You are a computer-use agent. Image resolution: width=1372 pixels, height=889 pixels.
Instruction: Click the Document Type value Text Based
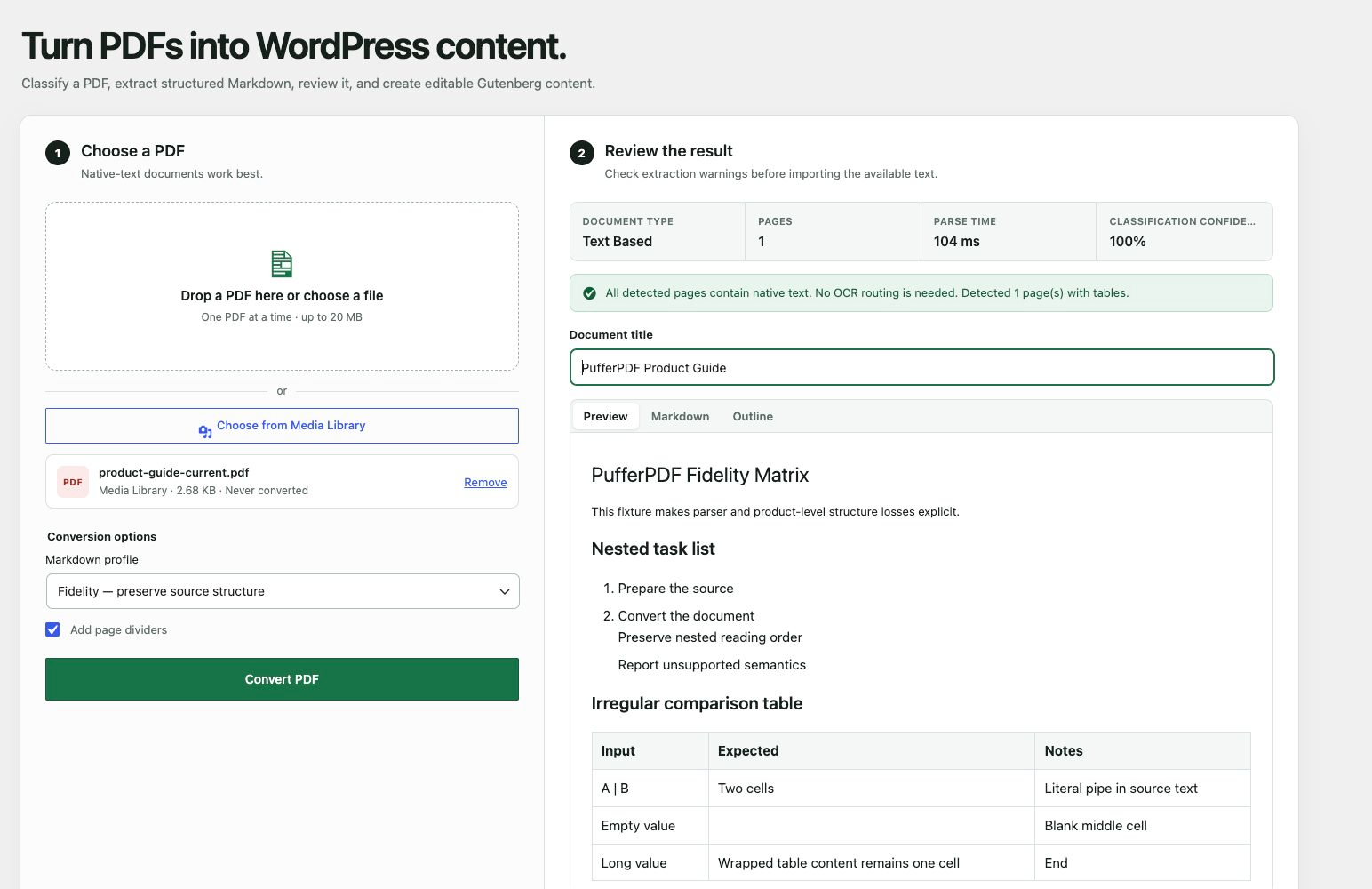point(617,241)
